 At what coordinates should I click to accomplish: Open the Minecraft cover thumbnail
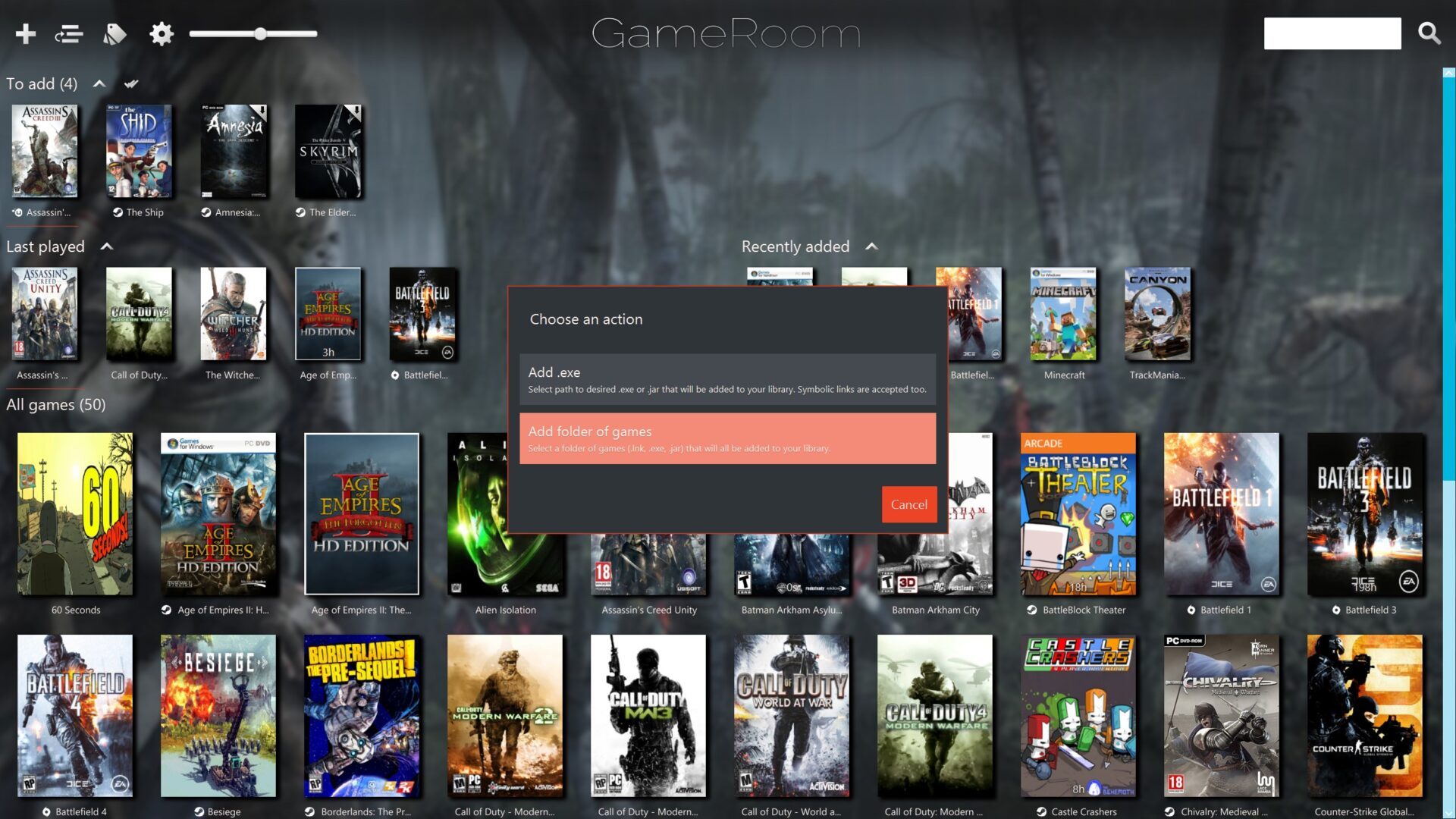point(1063,314)
